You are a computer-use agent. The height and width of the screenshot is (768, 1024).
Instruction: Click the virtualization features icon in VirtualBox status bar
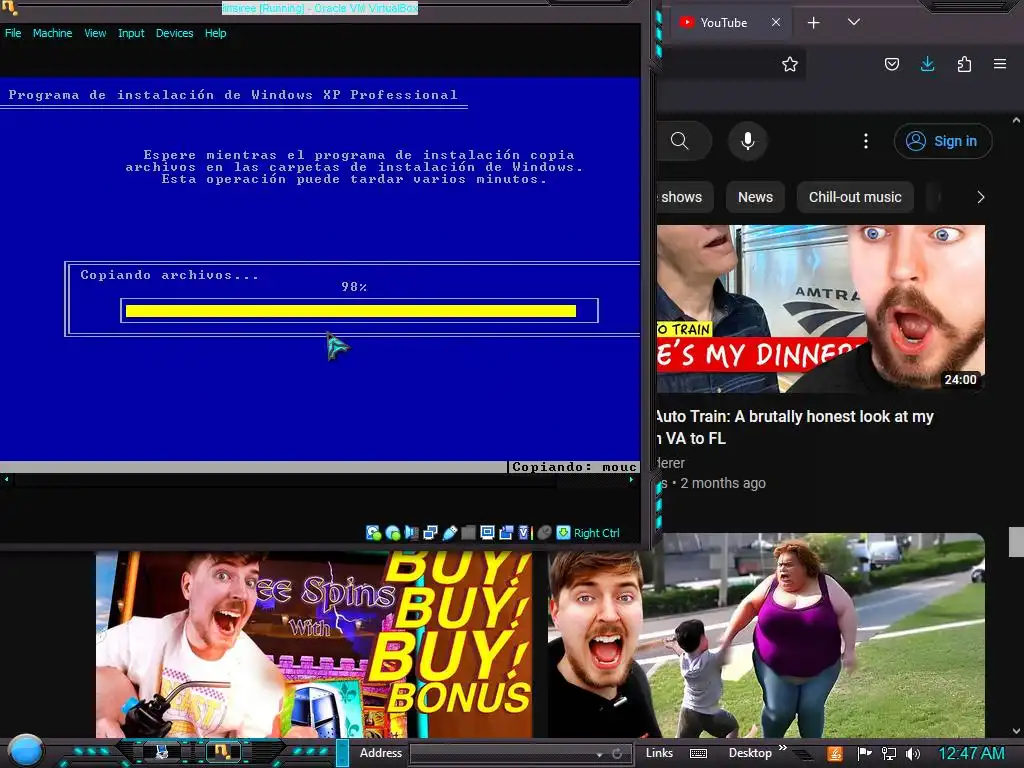pyautogui.click(x=525, y=533)
